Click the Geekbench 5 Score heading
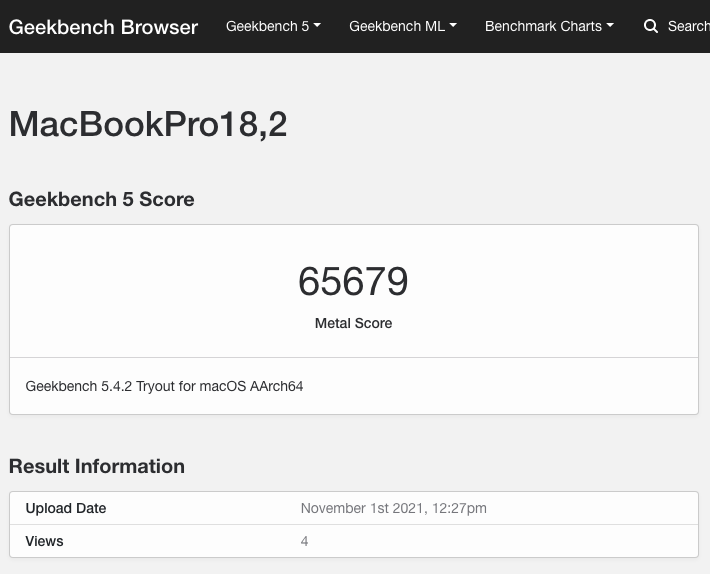Screen dimensions: 710x574 click(x=101, y=199)
